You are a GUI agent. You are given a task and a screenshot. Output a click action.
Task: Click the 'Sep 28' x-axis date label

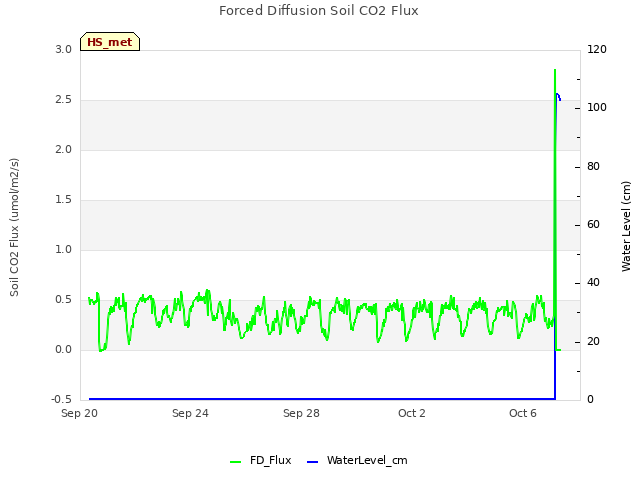point(301,413)
